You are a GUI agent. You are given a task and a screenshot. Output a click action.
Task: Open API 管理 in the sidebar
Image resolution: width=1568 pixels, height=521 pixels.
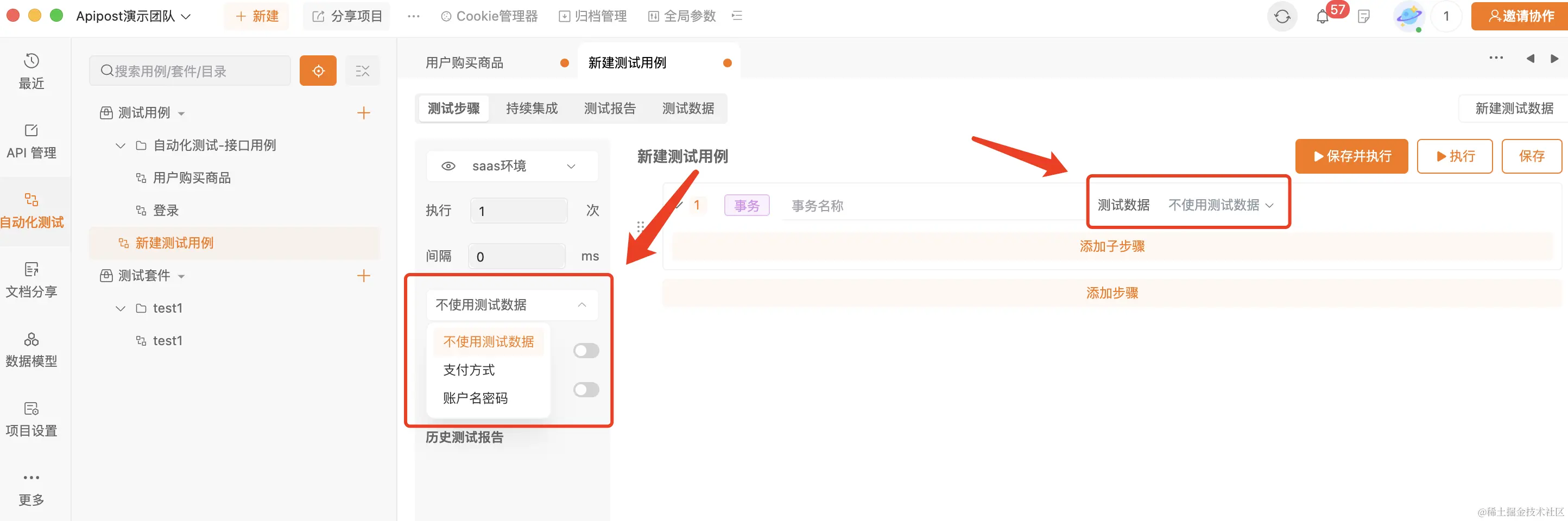click(x=31, y=141)
